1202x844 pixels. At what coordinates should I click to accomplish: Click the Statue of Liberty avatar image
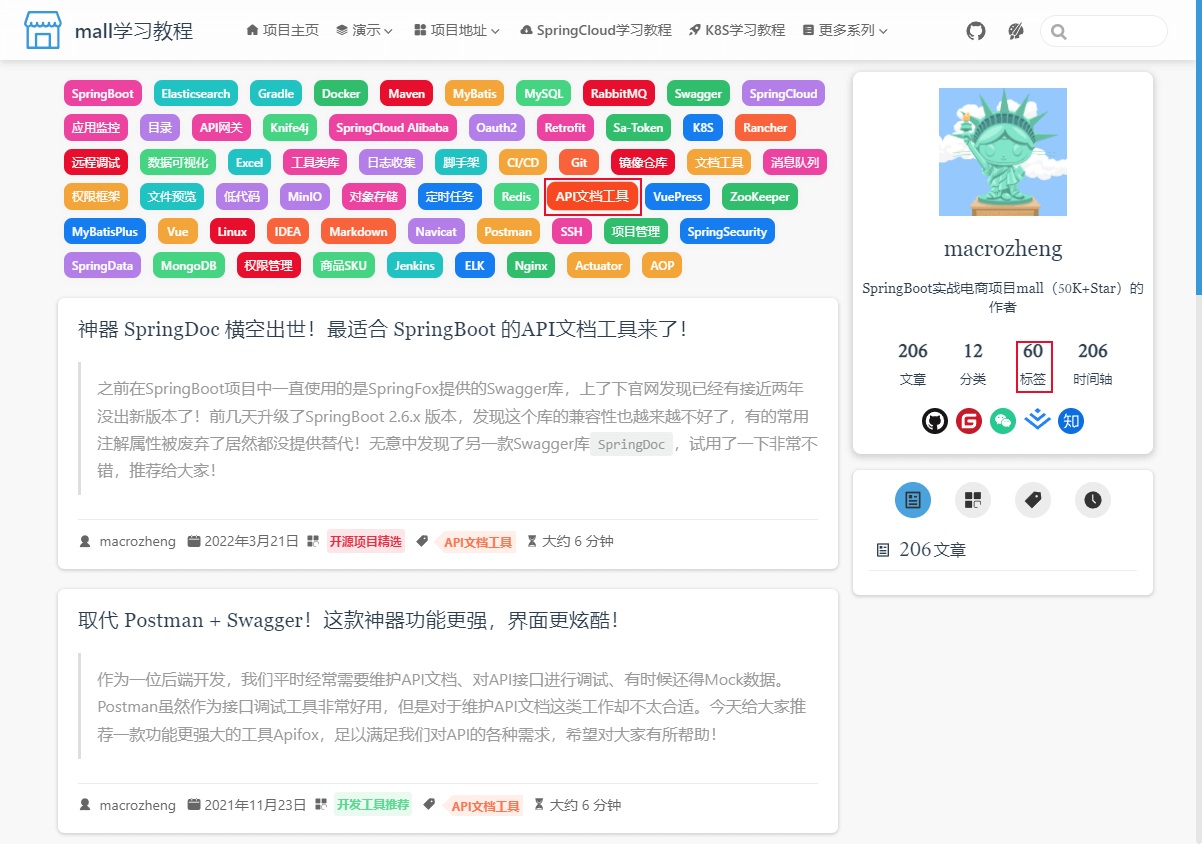click(x=1003, y=152)
